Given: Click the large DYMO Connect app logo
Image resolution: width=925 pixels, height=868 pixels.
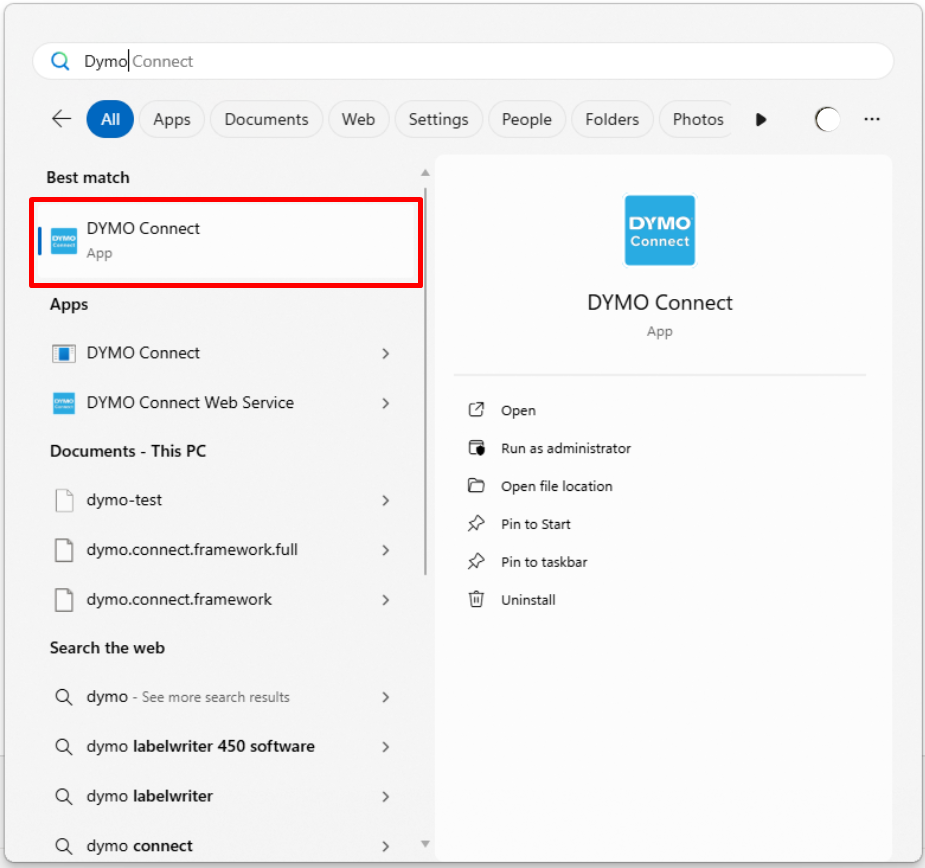Looking at the screenshot, I should click(x=659, y=230).
